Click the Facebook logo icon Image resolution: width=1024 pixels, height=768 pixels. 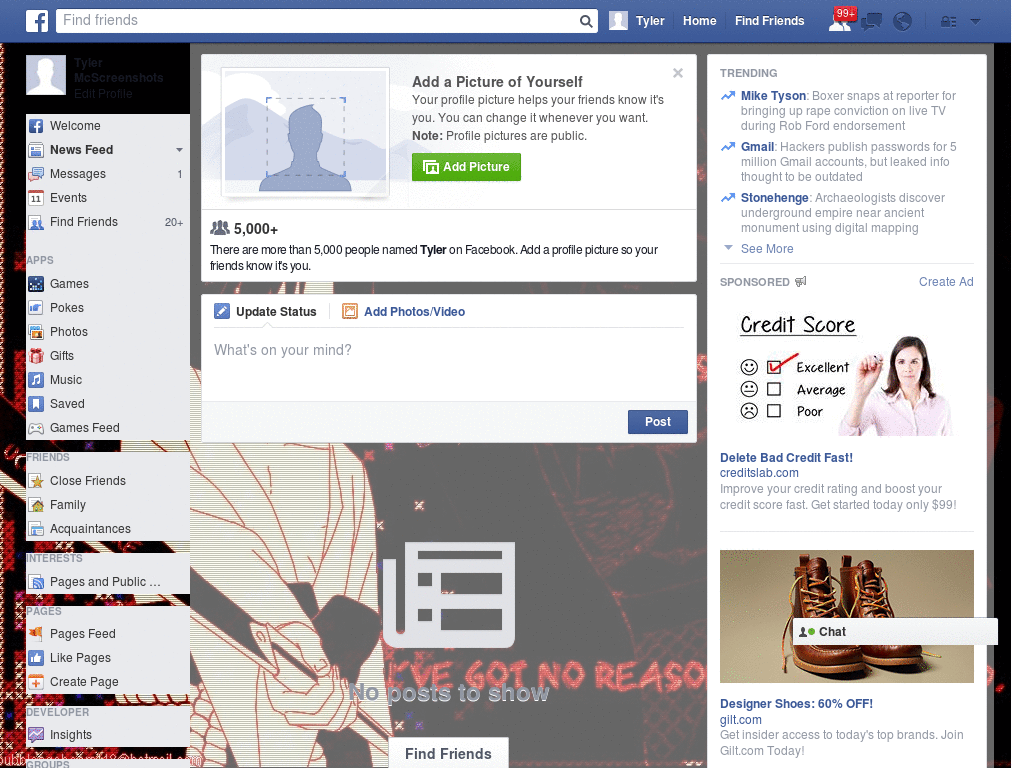pyautogui.click(x=37, y=21)
